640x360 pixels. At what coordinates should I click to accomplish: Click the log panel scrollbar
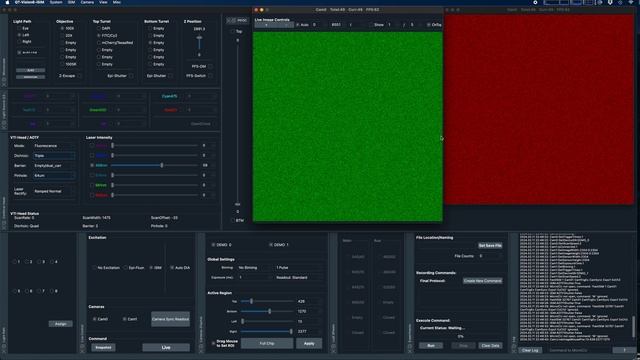633,327
